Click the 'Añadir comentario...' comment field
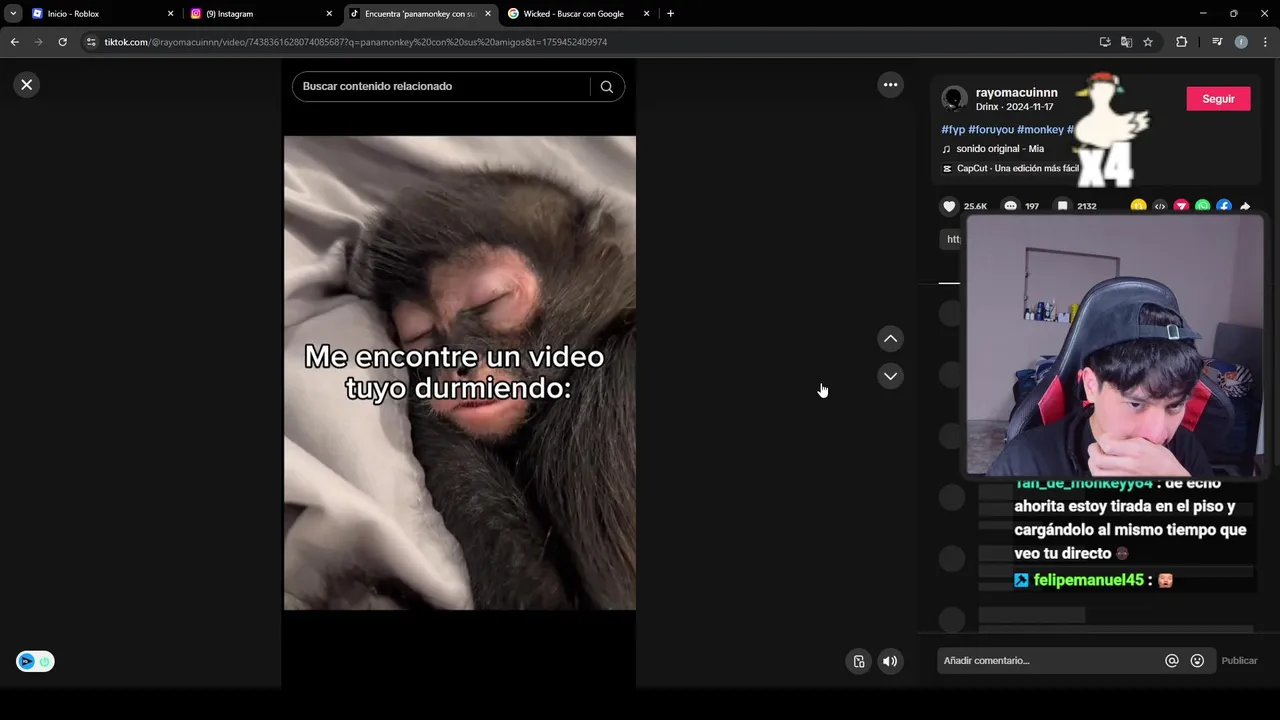 point(1048,661)
